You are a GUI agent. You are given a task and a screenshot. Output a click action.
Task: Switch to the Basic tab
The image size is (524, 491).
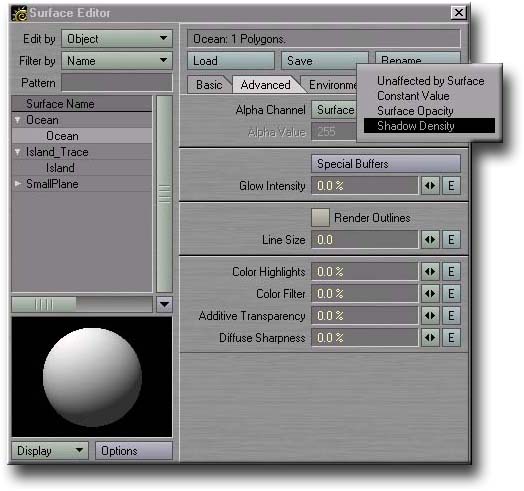coord(209,85)
